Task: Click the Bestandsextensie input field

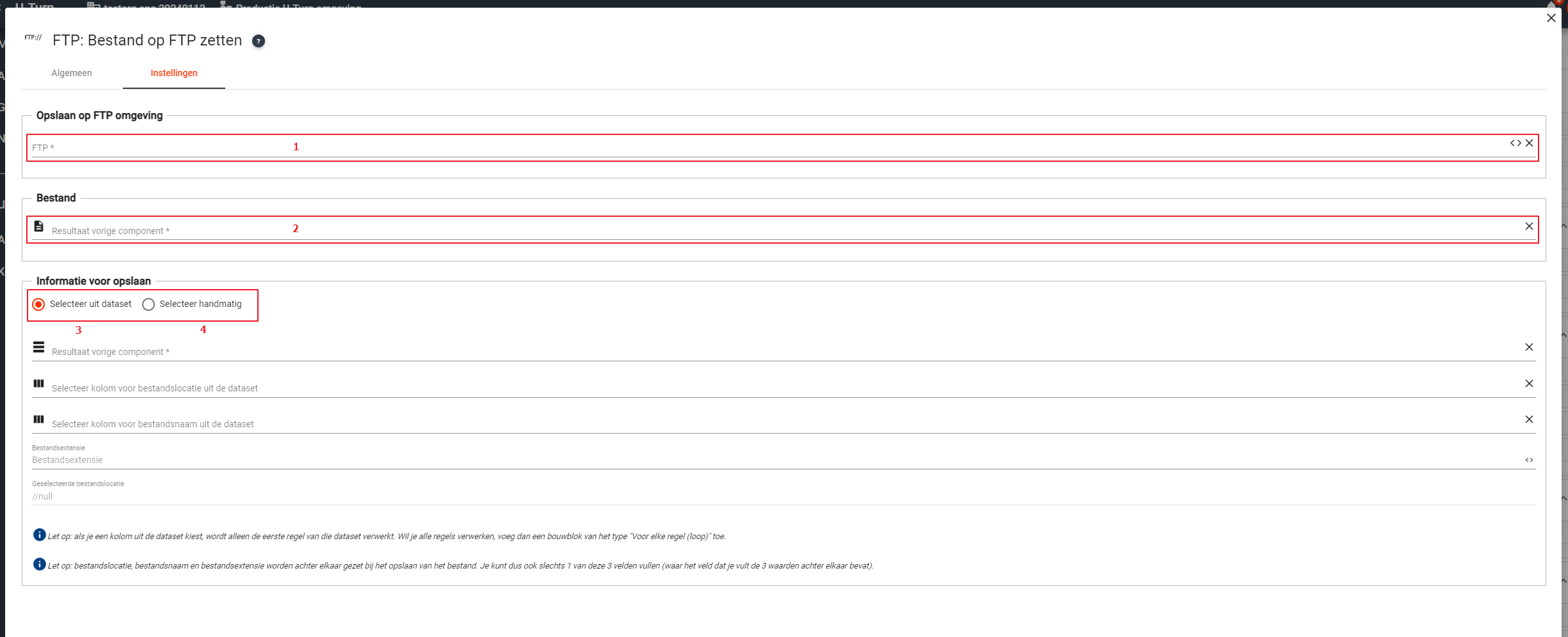Action: coord(768,460)
